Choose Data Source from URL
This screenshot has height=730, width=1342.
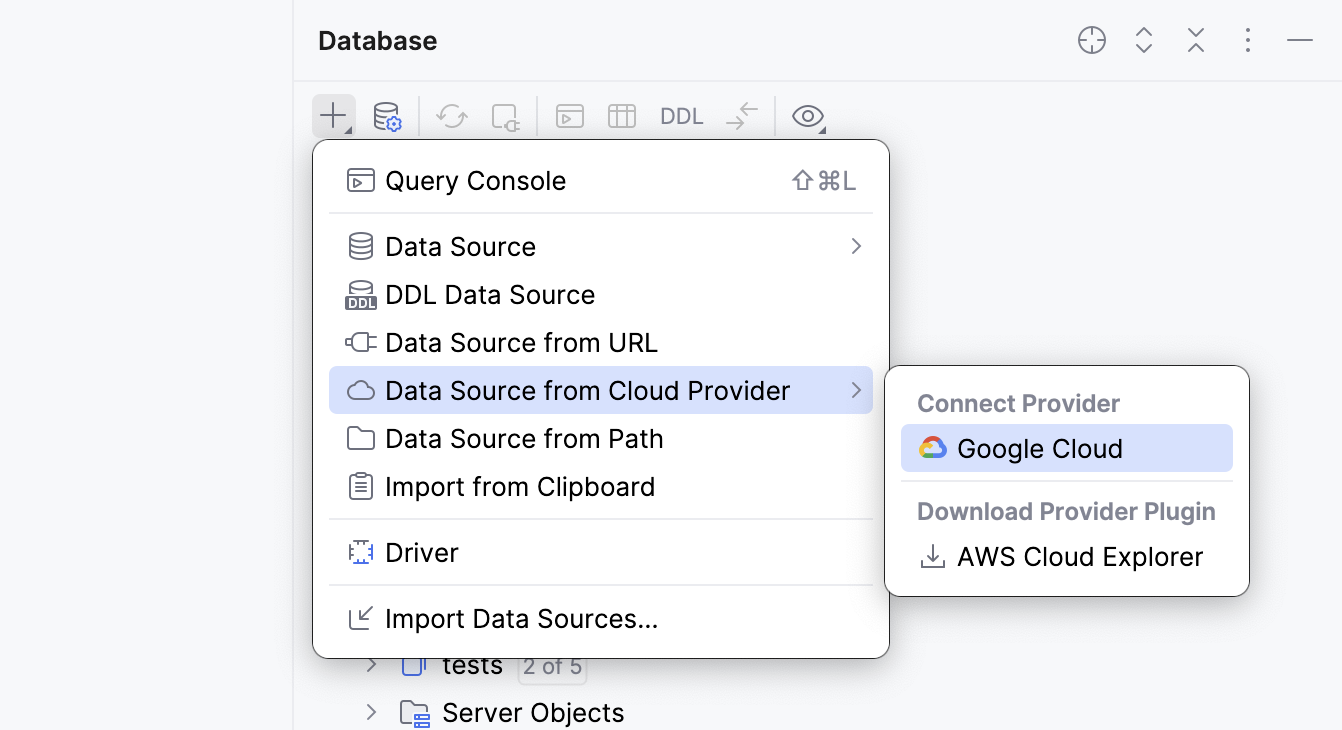click(521, 342)
